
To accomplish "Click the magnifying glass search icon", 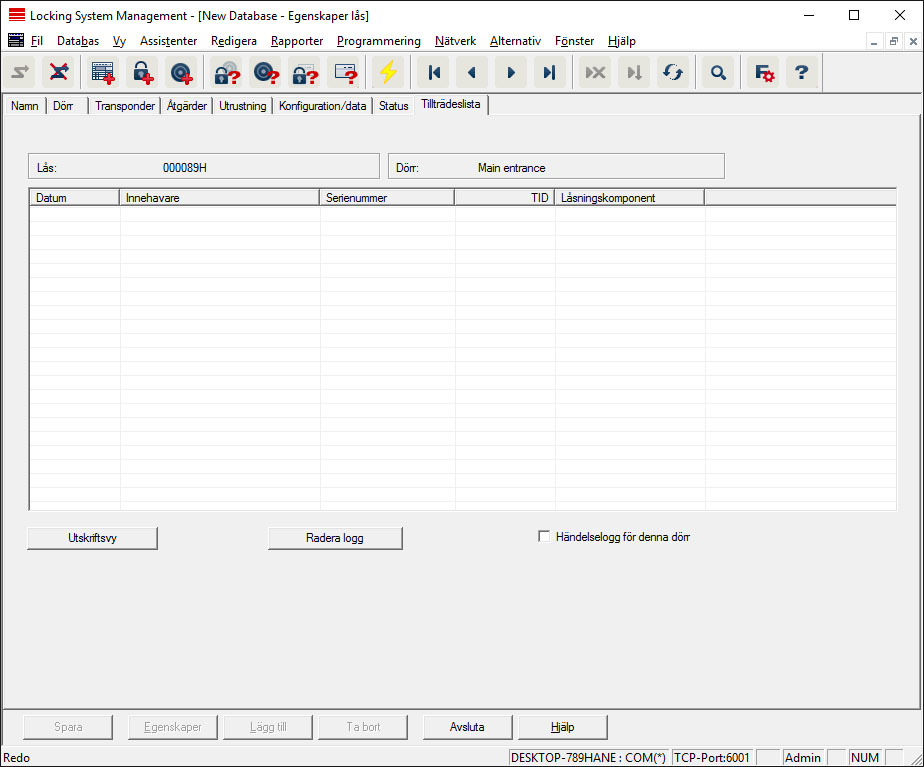I will click(x=717, y=73).
